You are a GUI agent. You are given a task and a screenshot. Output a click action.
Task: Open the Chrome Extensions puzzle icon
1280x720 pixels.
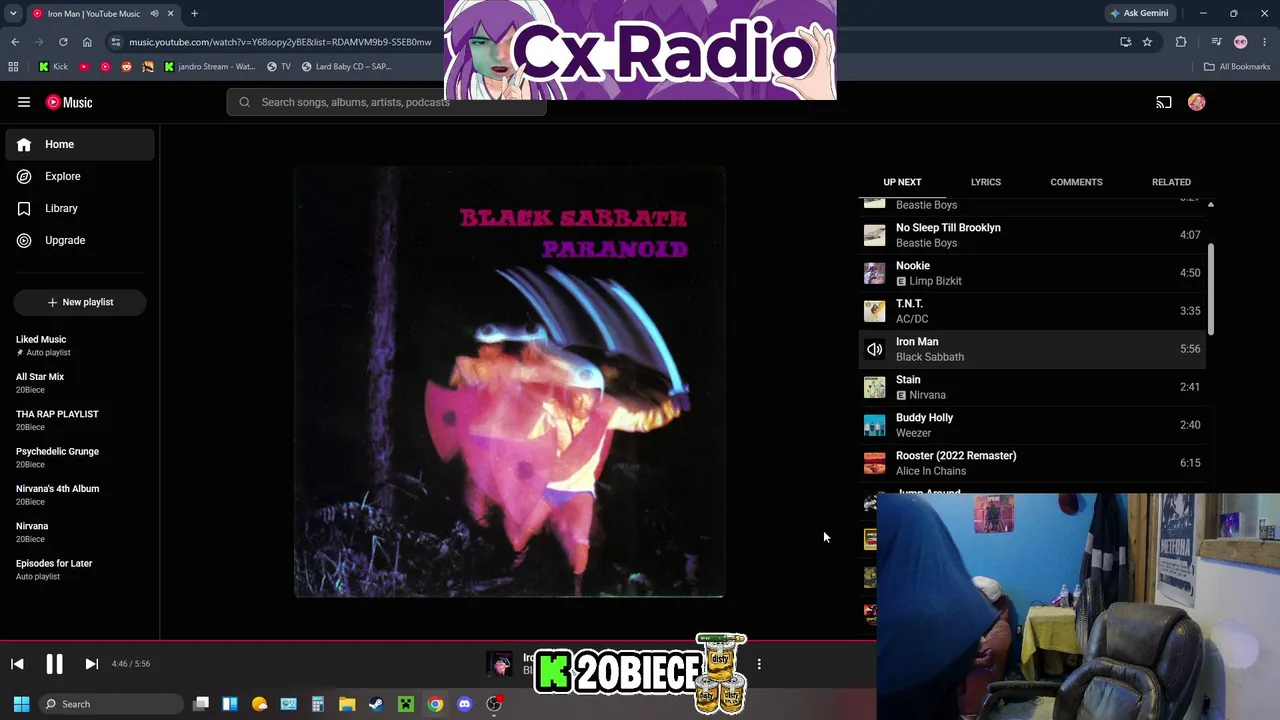(1181, 42)
